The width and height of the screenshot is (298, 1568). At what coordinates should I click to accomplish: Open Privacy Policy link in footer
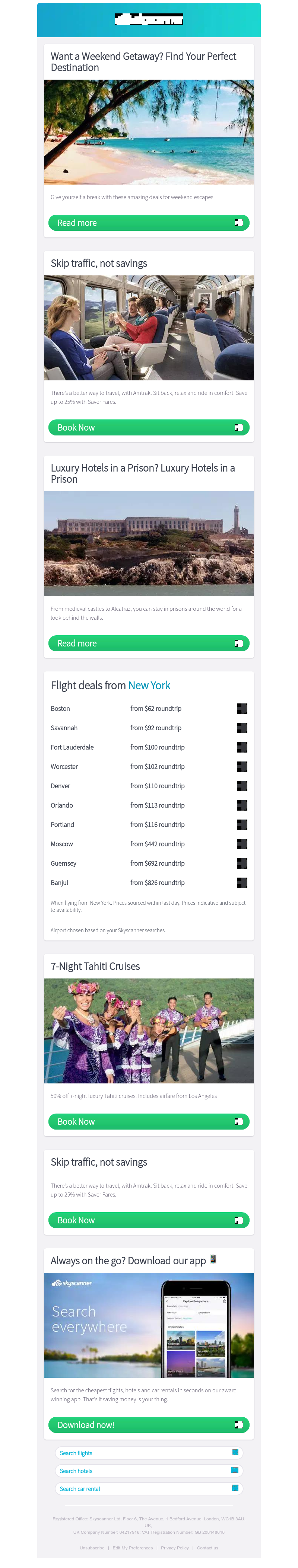tap(174, 1547)
